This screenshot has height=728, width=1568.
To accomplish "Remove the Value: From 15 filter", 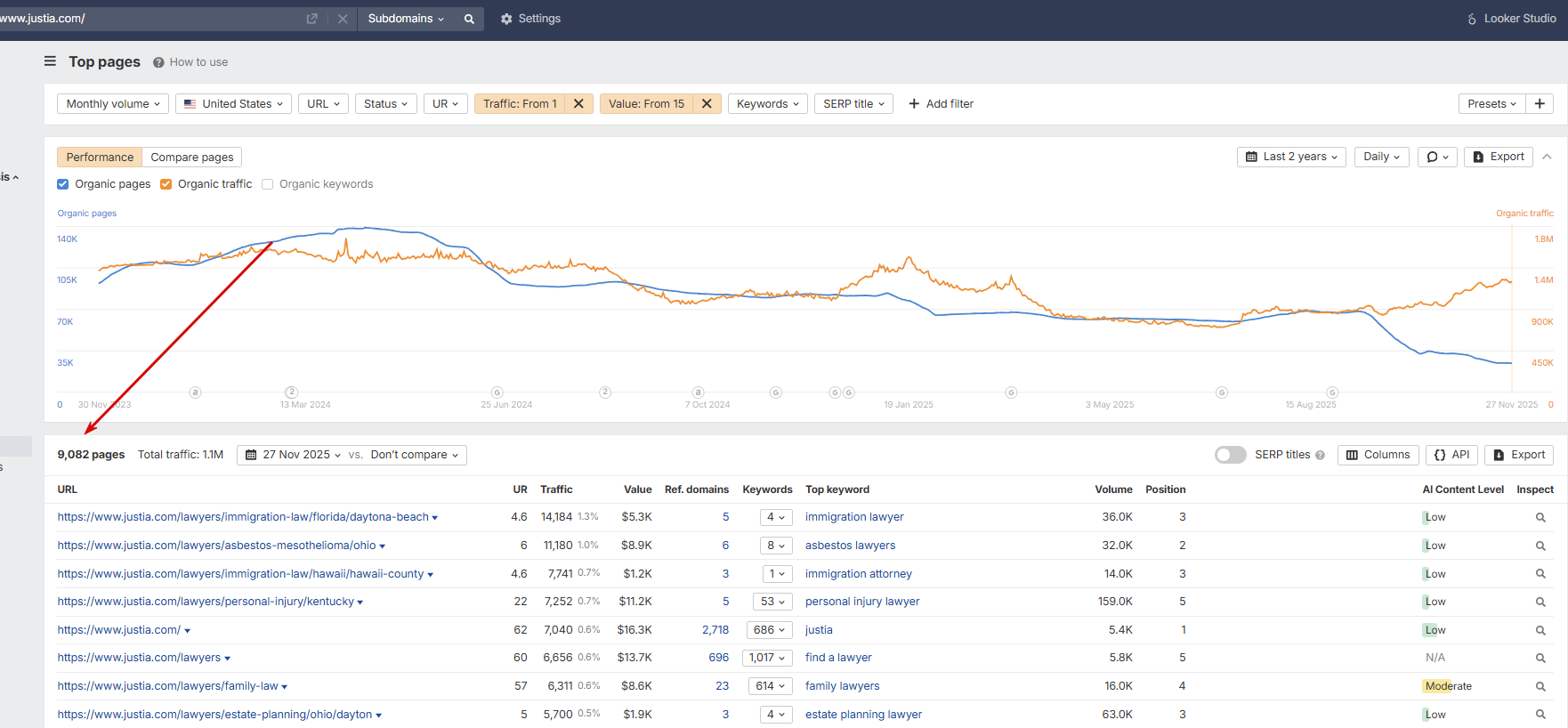I will [x=707, y=104].
